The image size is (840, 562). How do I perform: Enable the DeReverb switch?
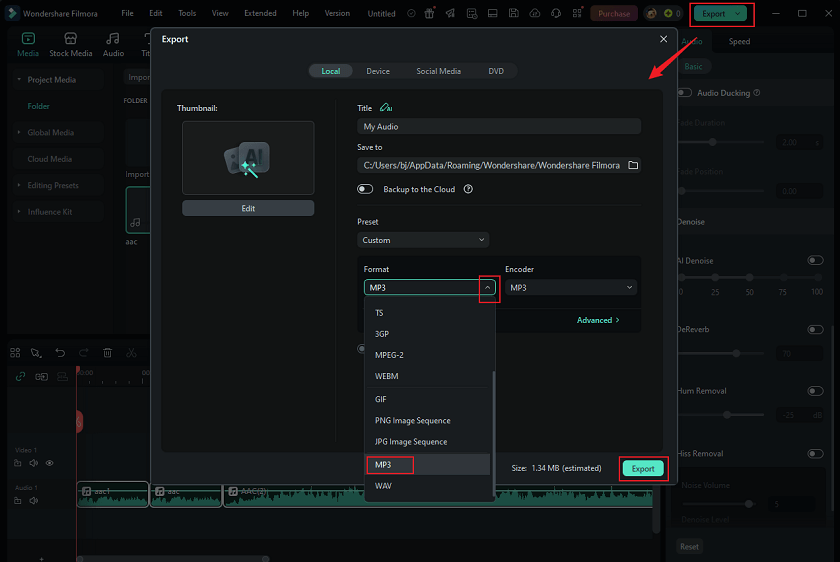[x=815, y=329]
